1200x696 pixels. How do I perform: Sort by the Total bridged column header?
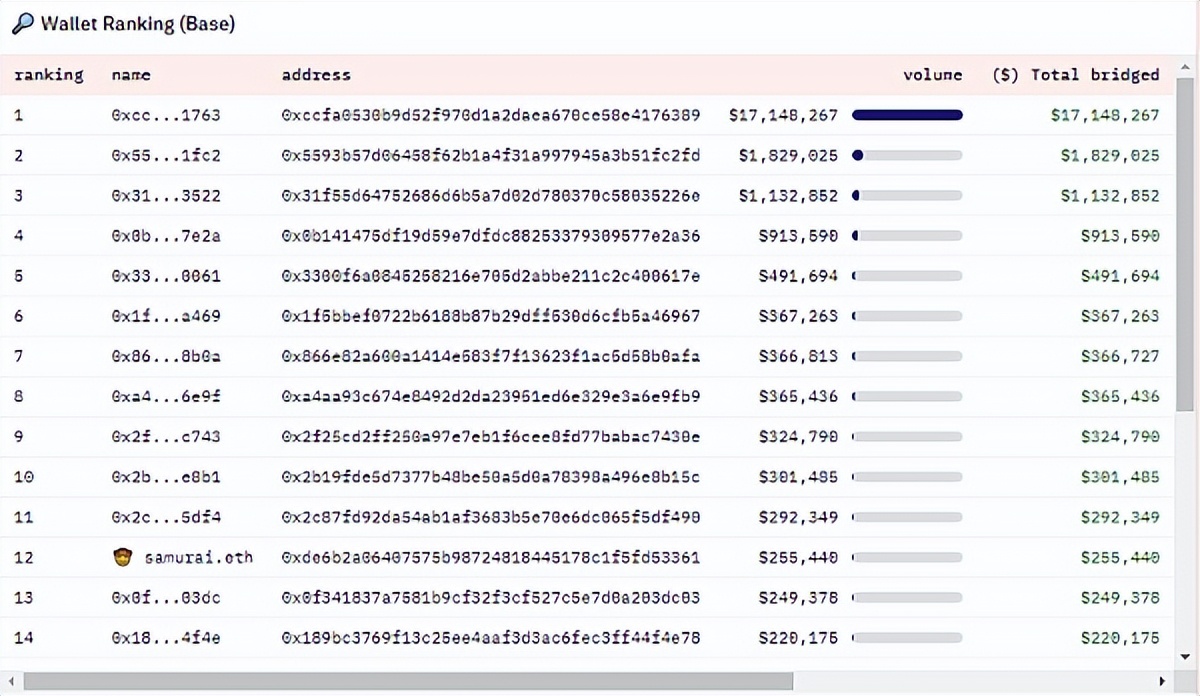pyautogui.click(x=1079, y=74)
